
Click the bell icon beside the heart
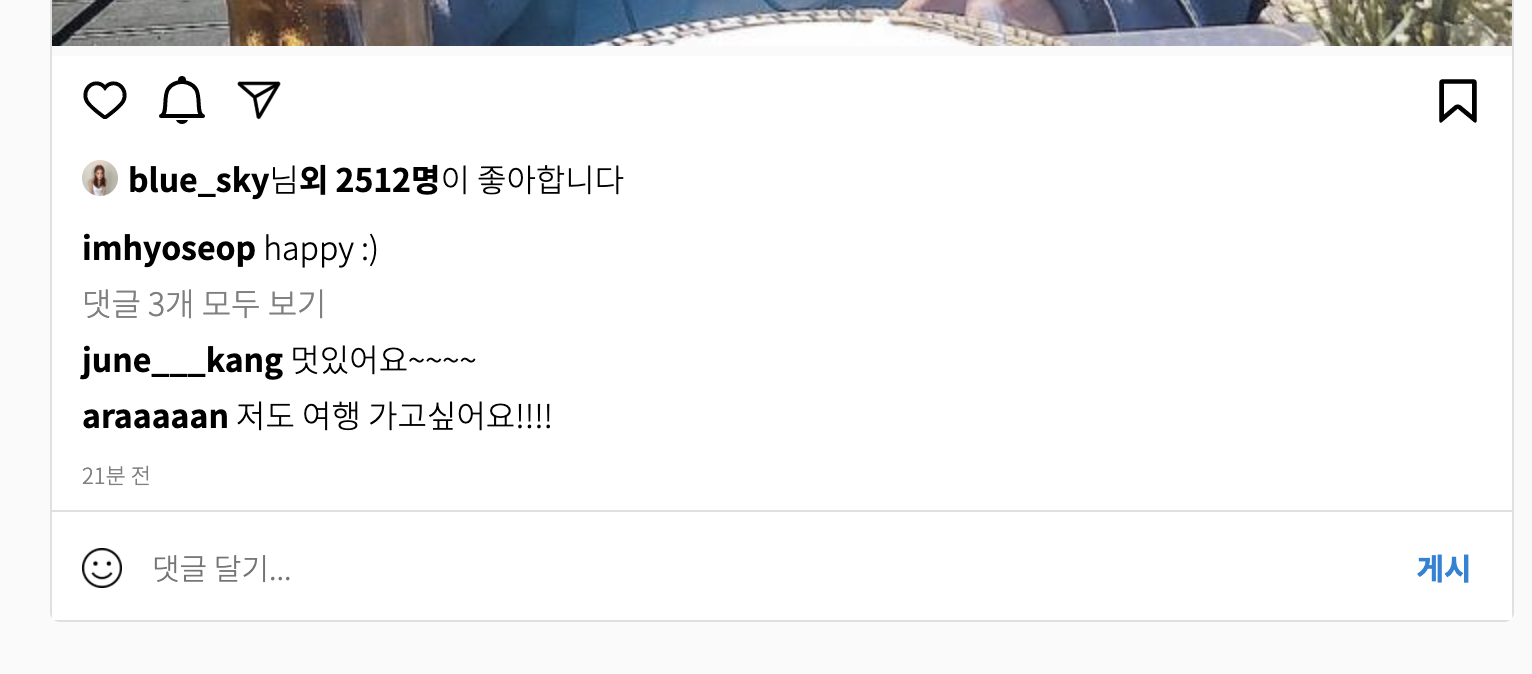[182, 101]
